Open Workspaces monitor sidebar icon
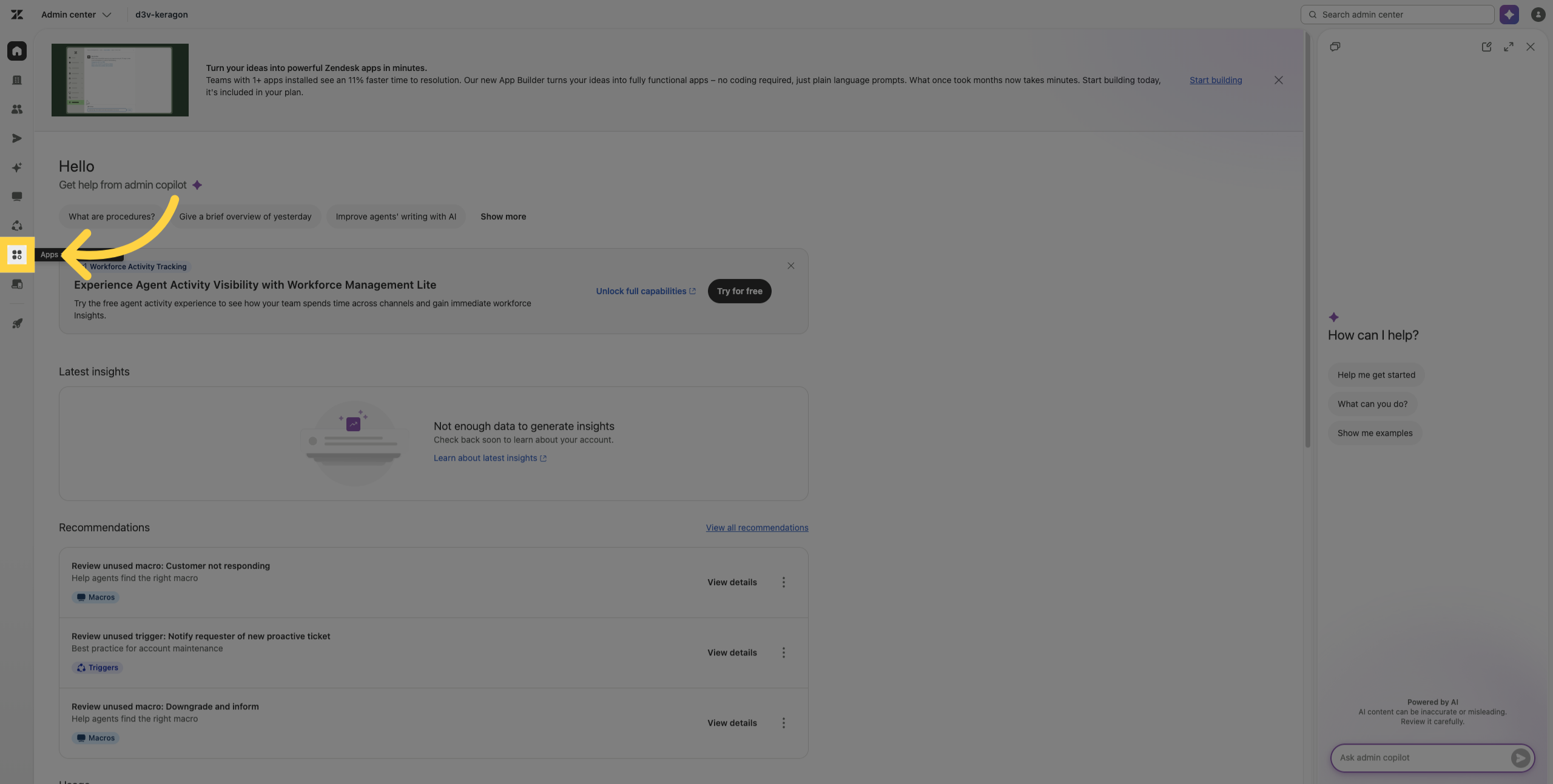 [x=17, y=196]
